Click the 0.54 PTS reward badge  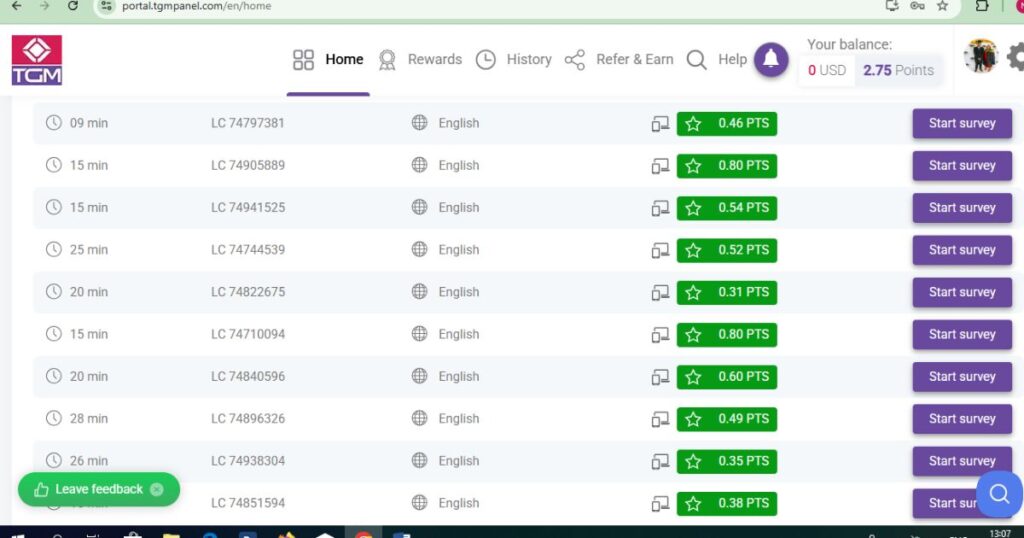(727, 208)
